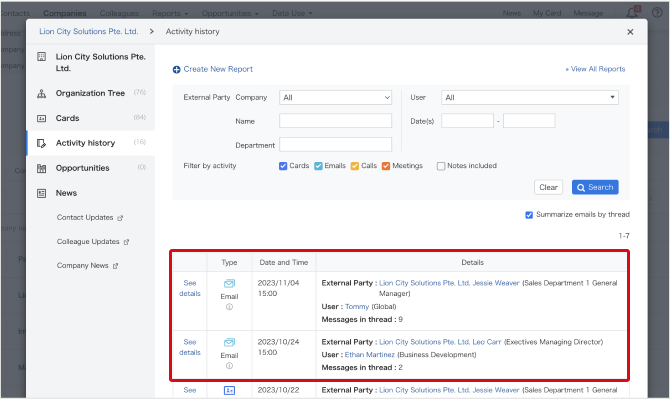Click the Opportunities building icon
The height and width of the screenshot is (399, 670).
tap(41, 168)
